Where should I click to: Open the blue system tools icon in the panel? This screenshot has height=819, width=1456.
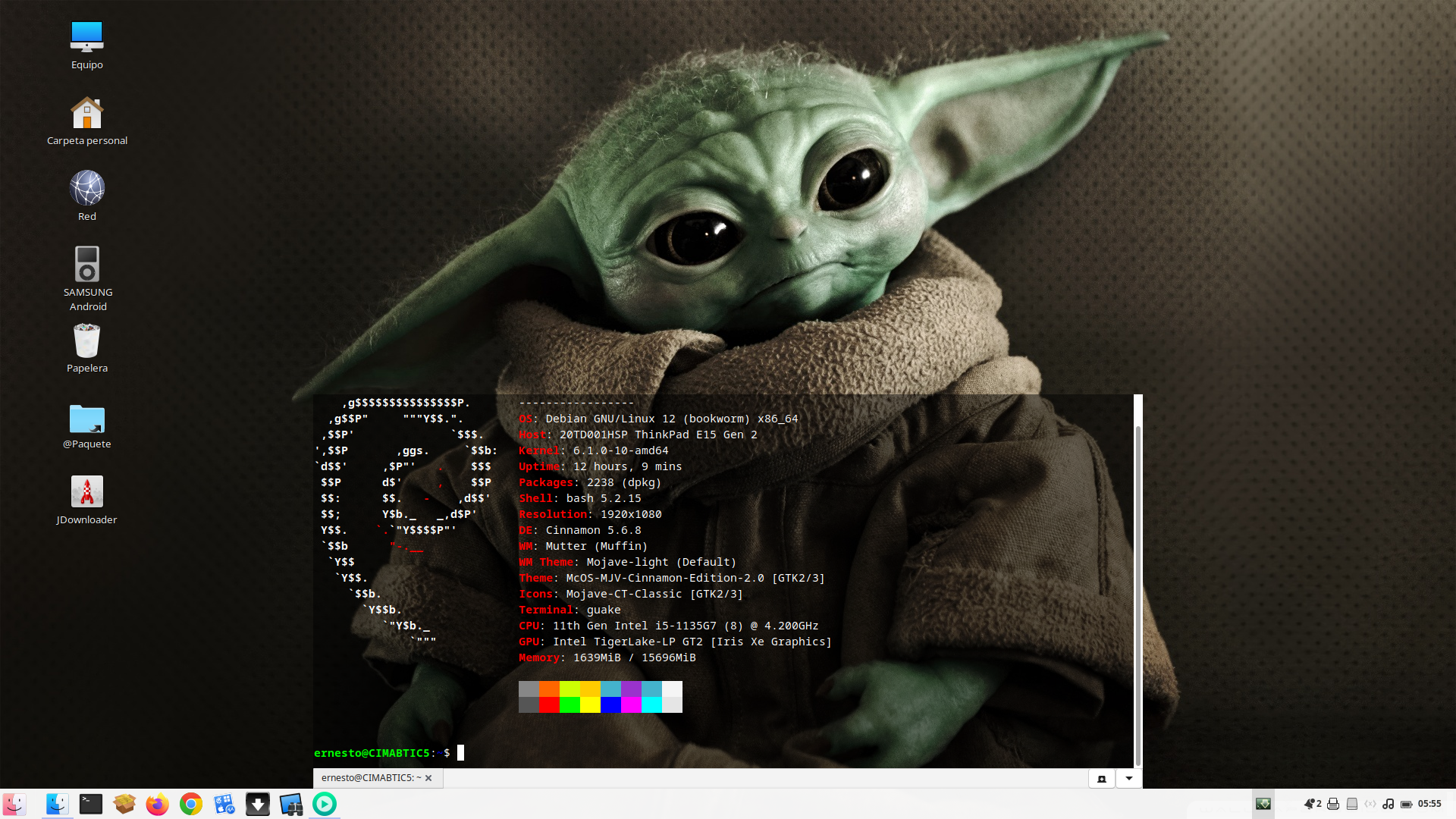click(224, 804)
